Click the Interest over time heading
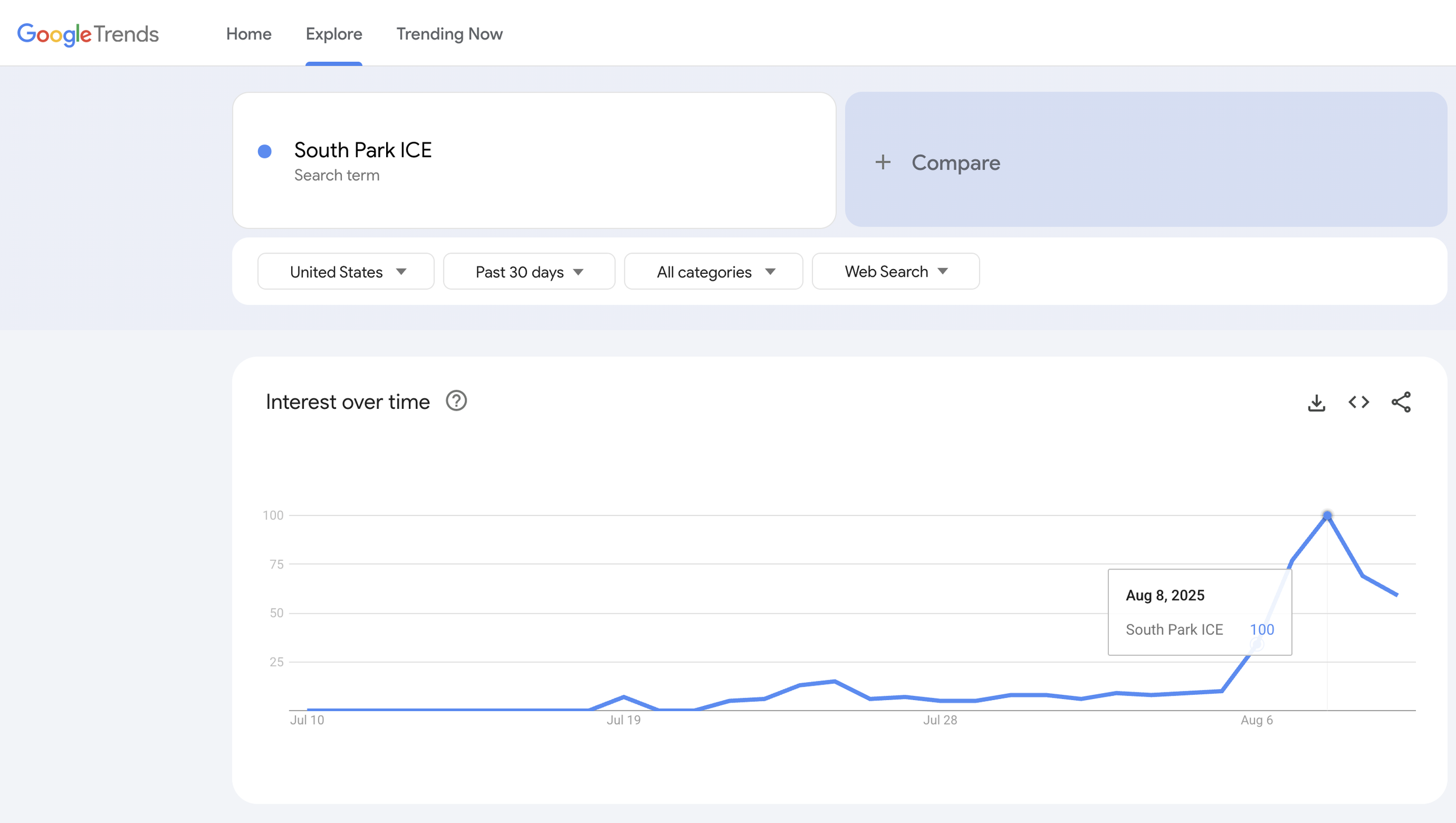The height and width of the screenshot is (823, 1456). [x=348, y=402]
